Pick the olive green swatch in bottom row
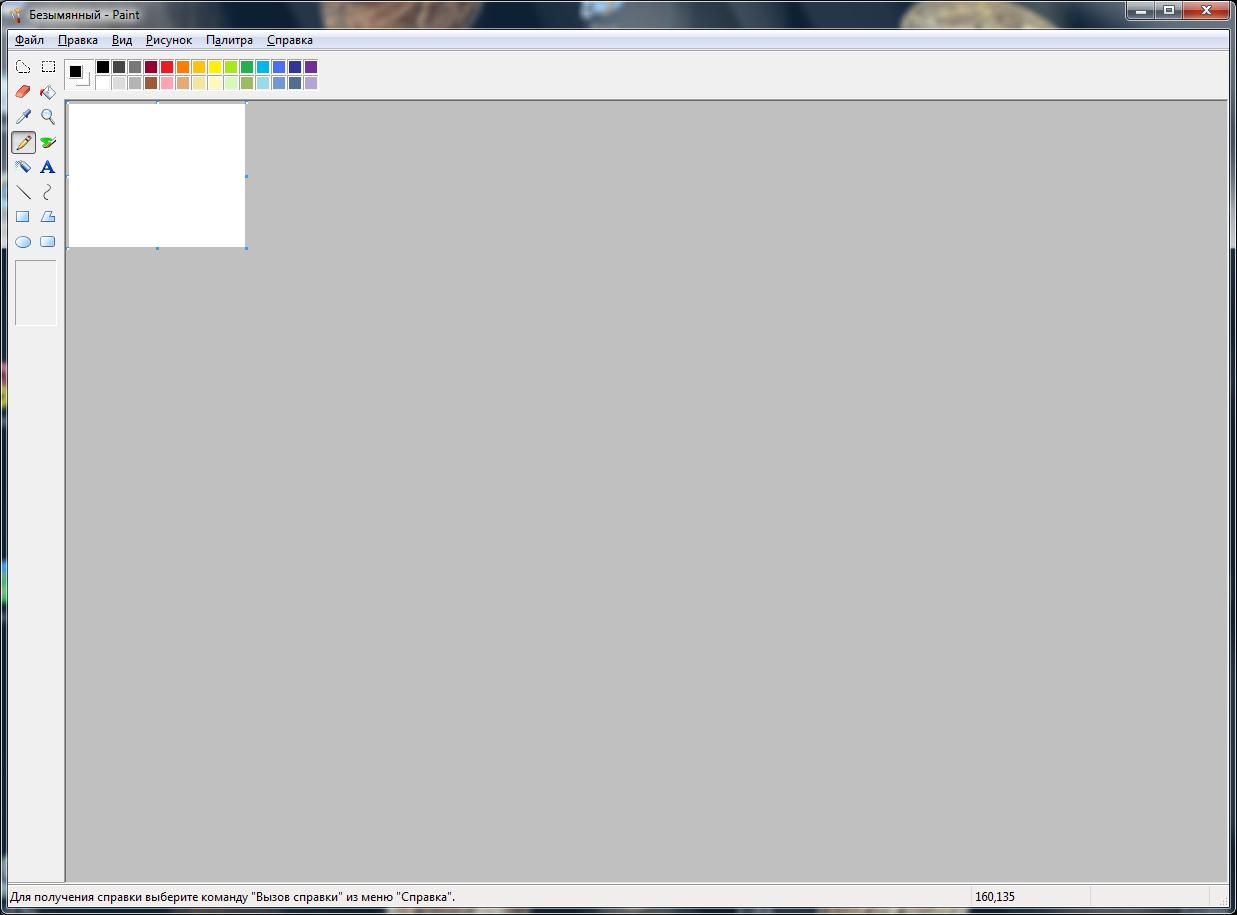This screenshot has width=1237, height=915. coord(247,83)
